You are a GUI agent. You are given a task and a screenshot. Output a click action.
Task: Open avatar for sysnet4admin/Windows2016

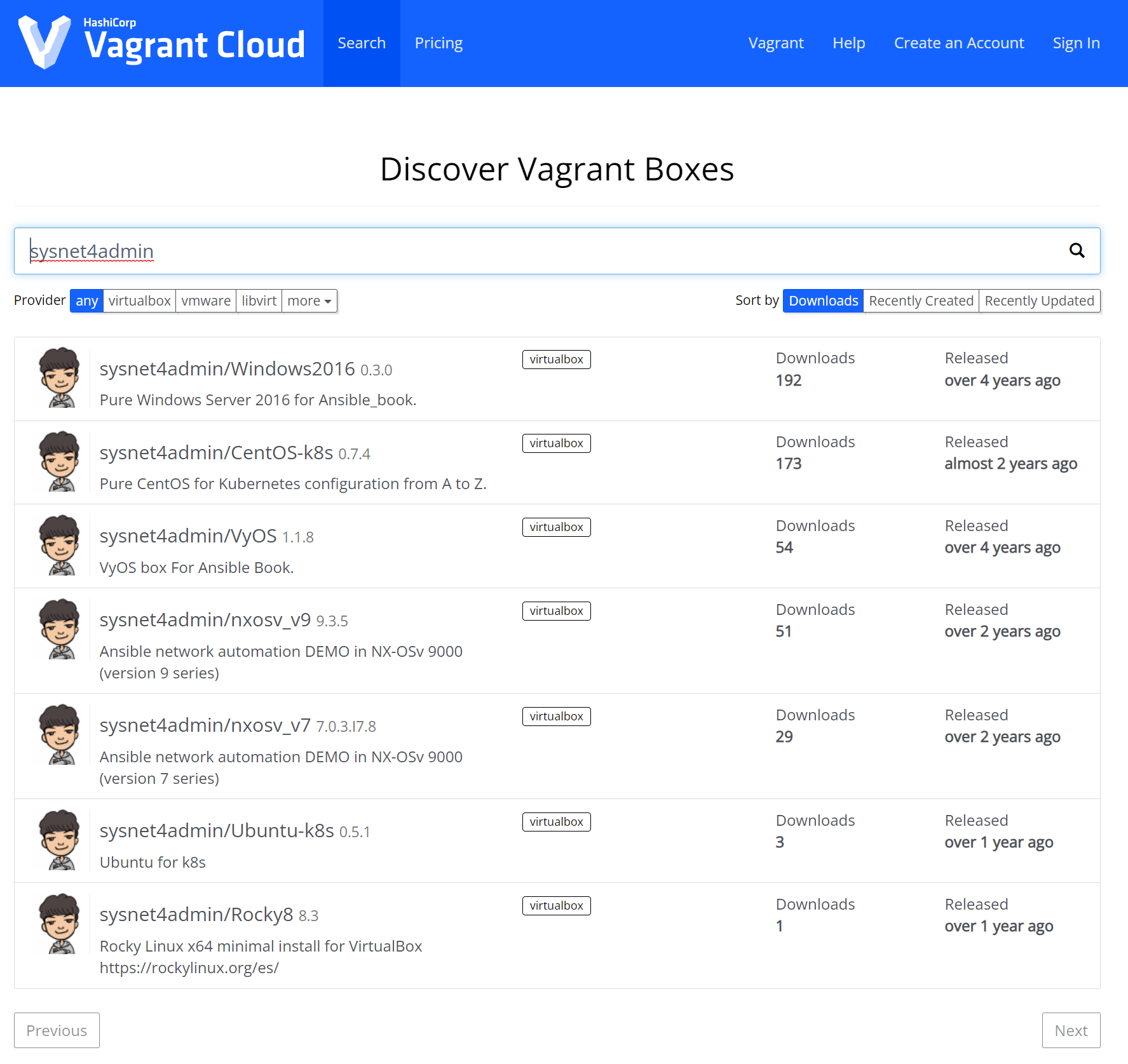(60, 377)
